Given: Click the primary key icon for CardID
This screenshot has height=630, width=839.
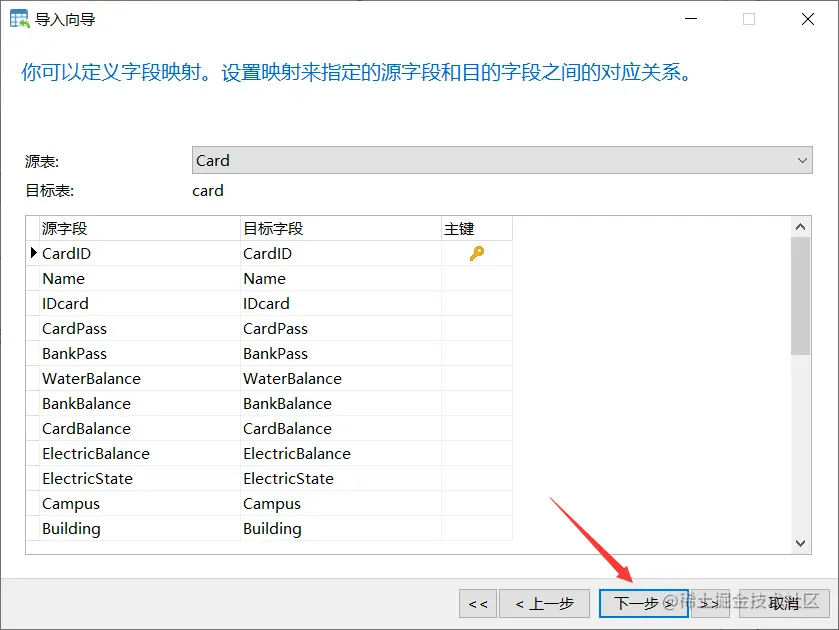Looking at the screenshot, I should [x=477, y=253].
